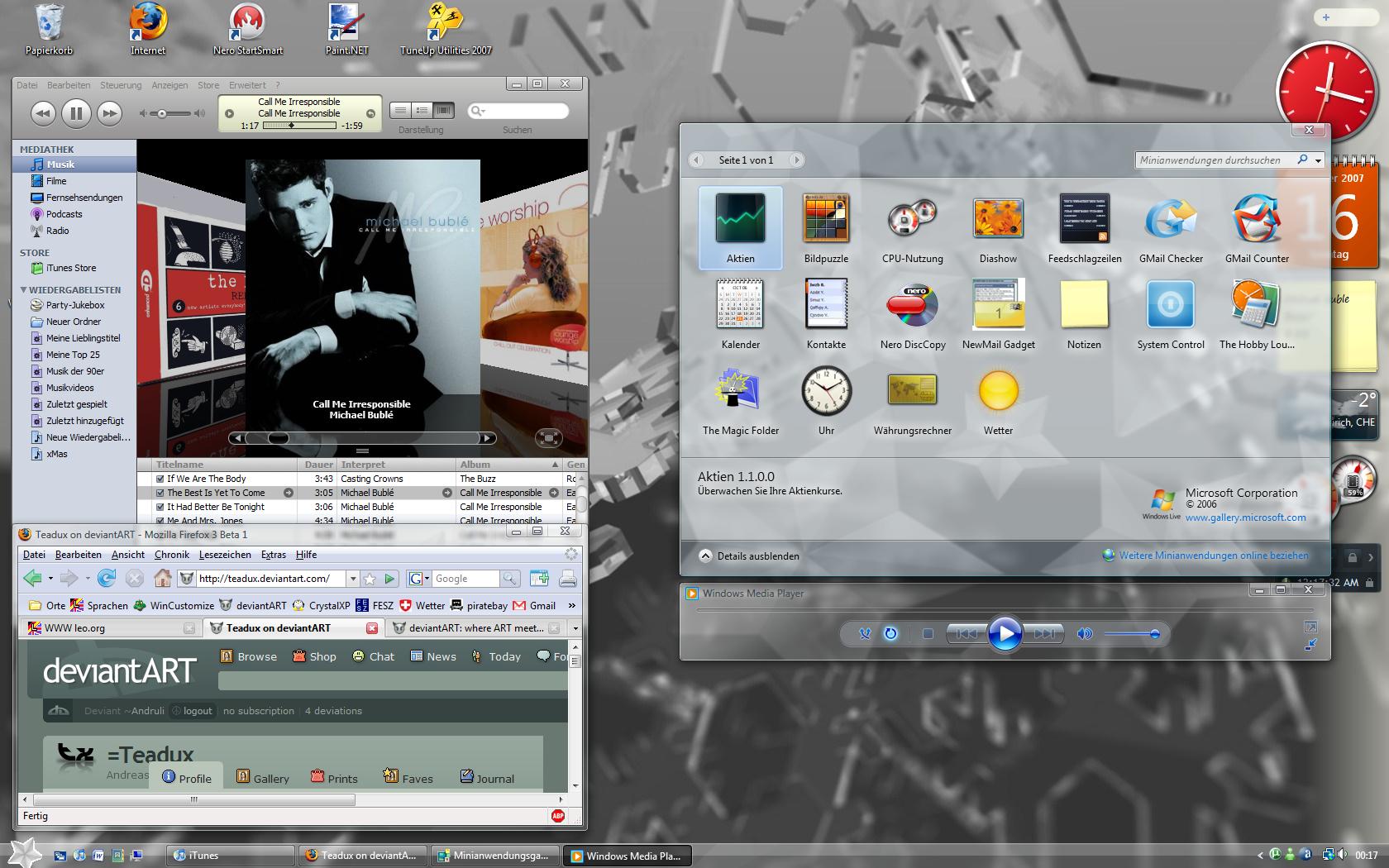
Task: Toggle full screen Cover Flow in iTunes
Action: click(x=549, y=438)
